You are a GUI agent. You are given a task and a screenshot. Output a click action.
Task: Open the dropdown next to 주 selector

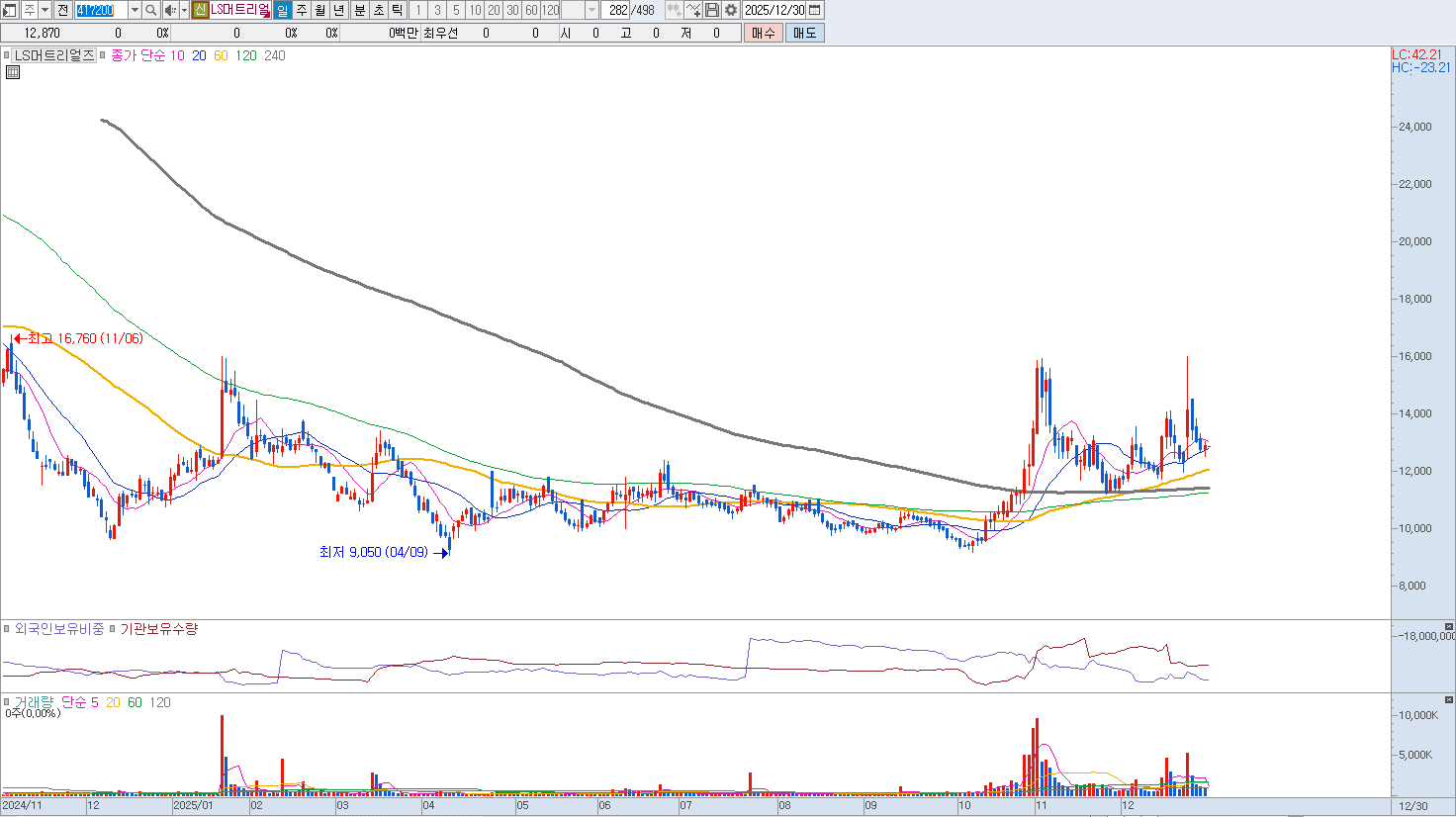tap(45, 10)
